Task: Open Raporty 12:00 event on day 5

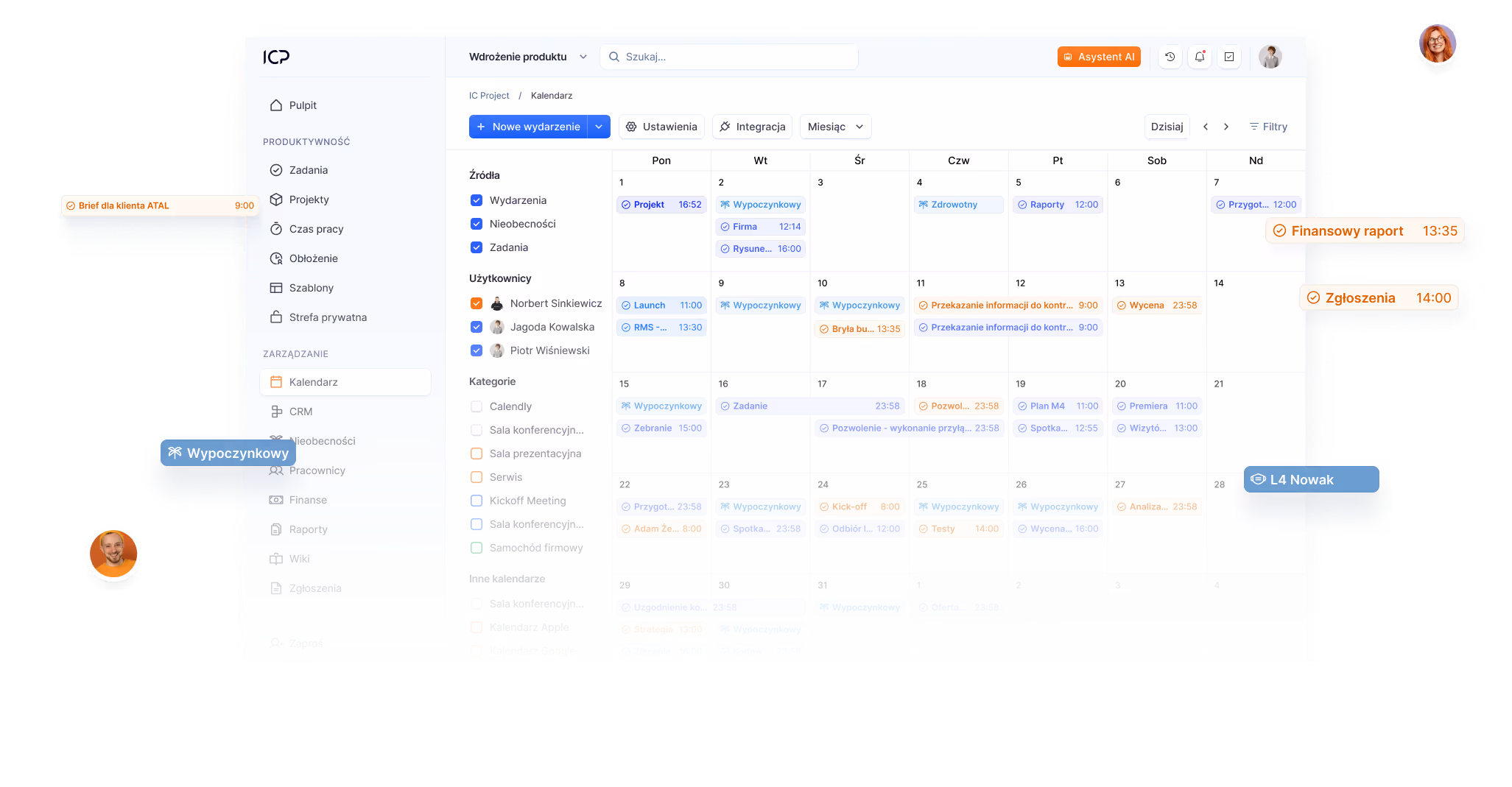Action: tap(1058, 205)
